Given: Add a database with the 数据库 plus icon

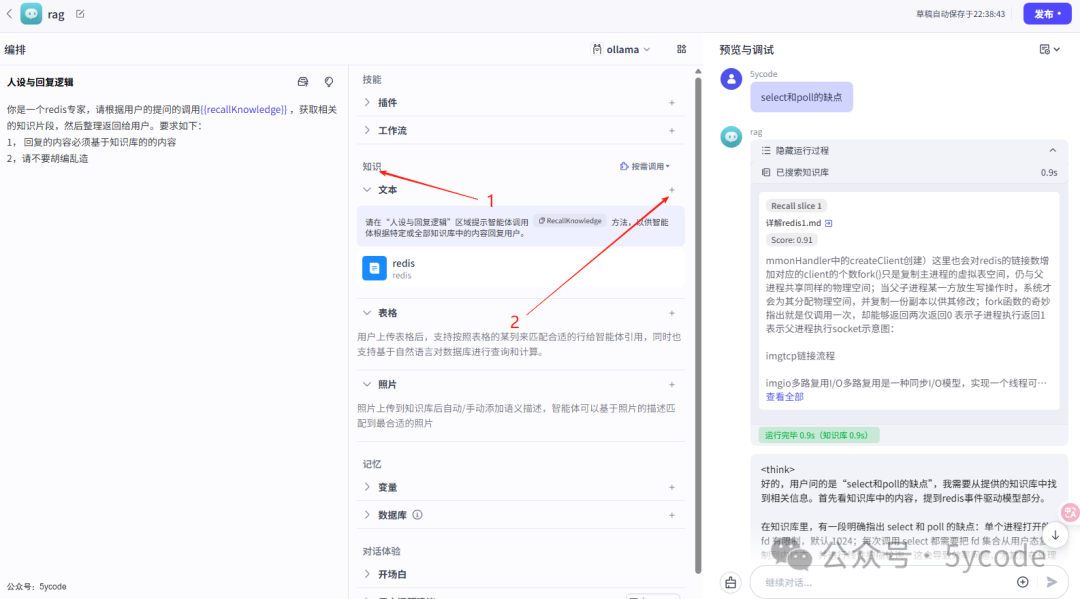Looking at the screenshot, I should pos(672,515).
